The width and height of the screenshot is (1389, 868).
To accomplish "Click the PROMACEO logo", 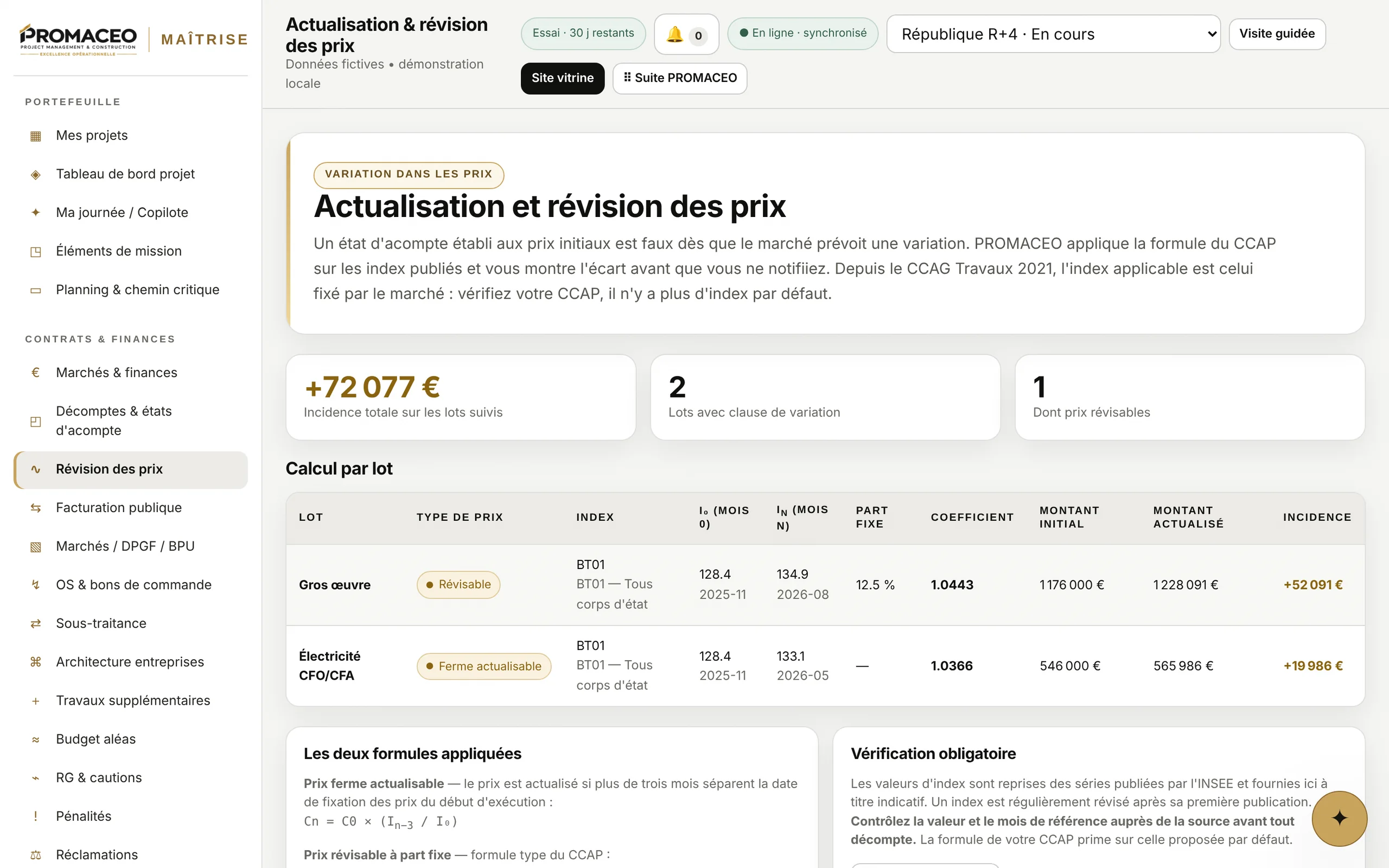I will (78, 39).
